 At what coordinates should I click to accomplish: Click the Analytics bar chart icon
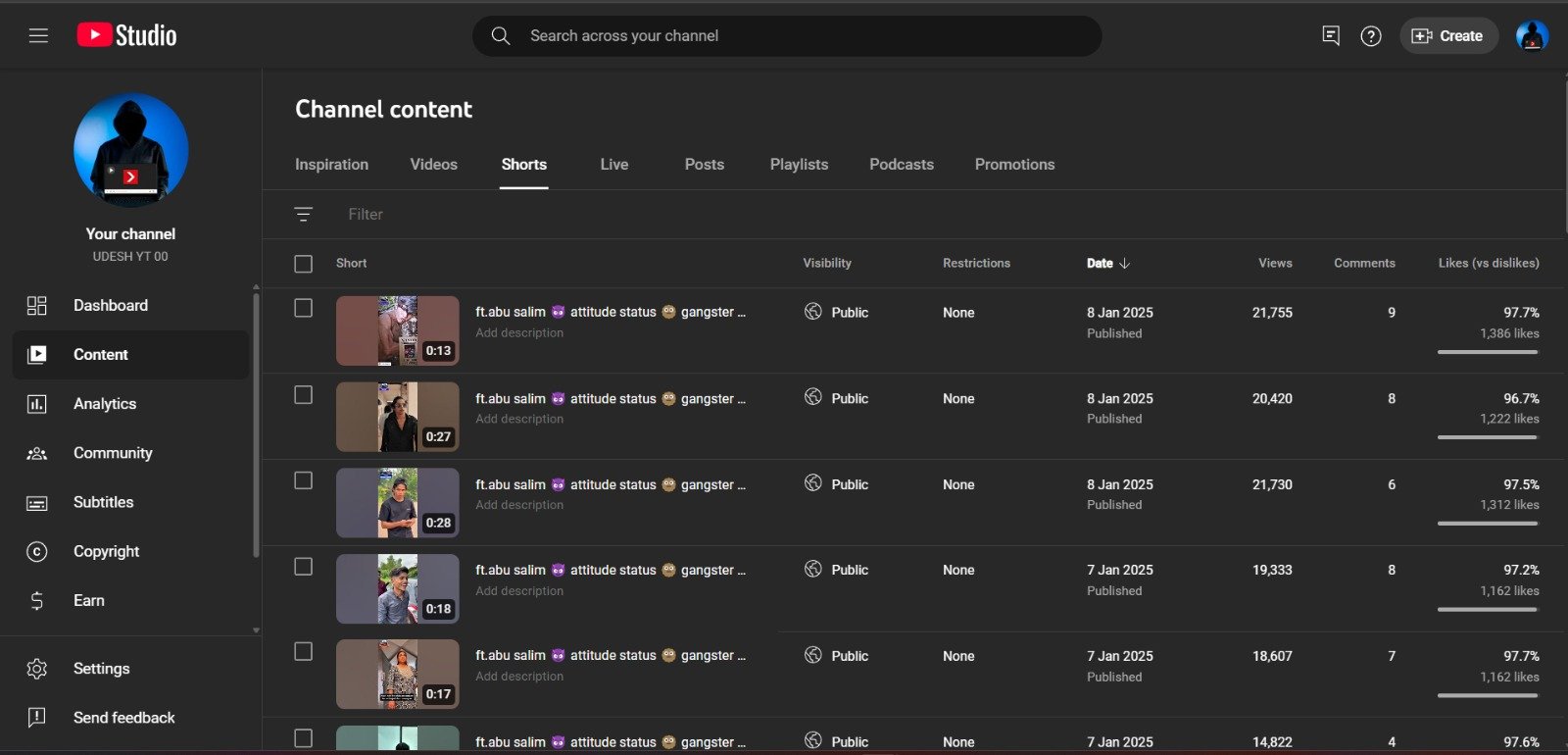(37, 404)
